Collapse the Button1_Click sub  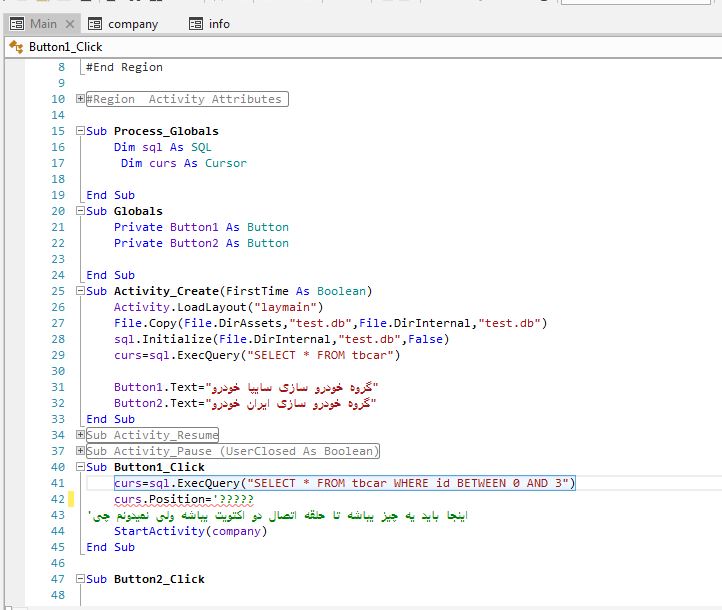[x=80, y=467]
